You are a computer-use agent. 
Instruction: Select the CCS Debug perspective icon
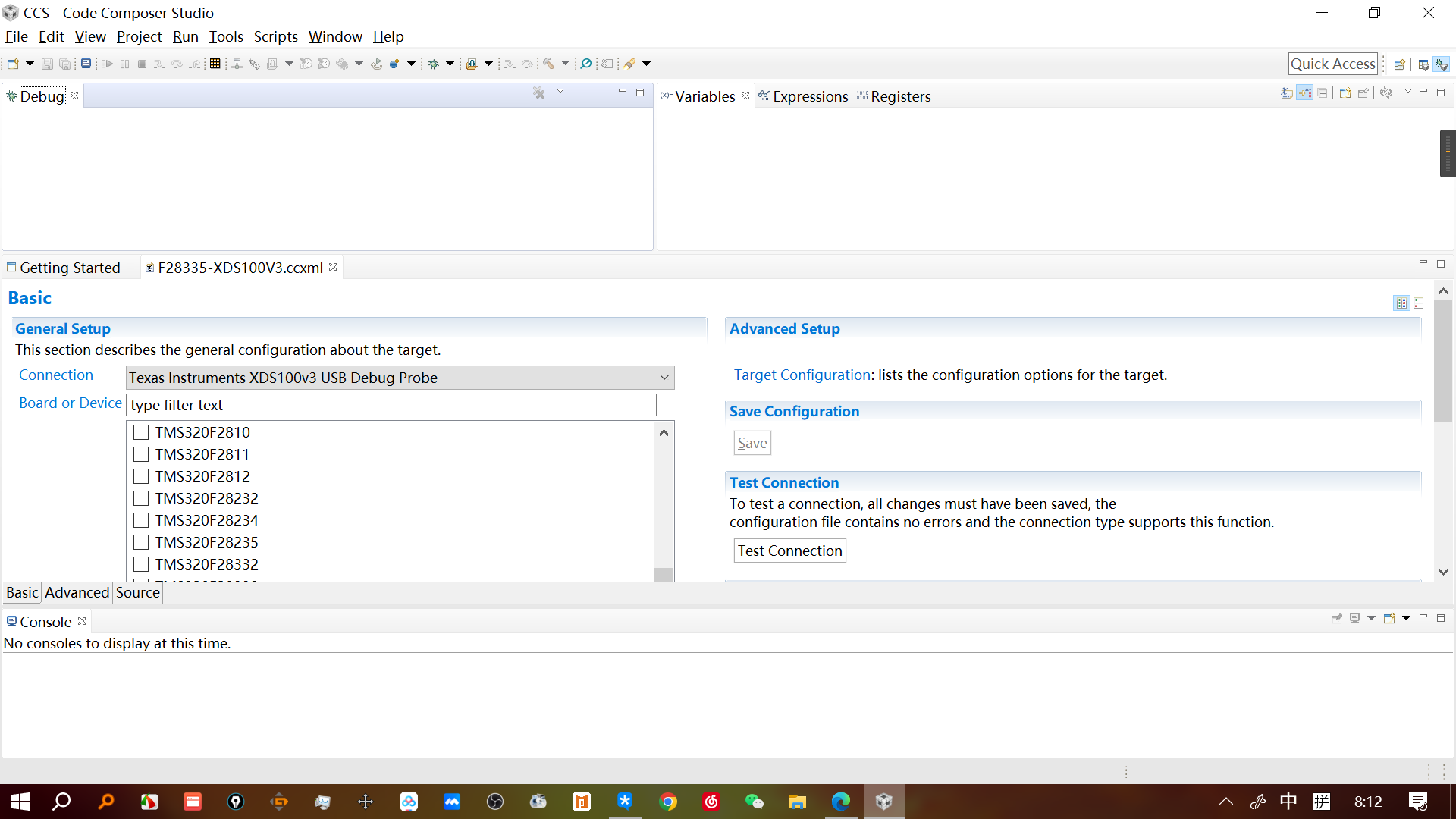tap(1442, 64)
